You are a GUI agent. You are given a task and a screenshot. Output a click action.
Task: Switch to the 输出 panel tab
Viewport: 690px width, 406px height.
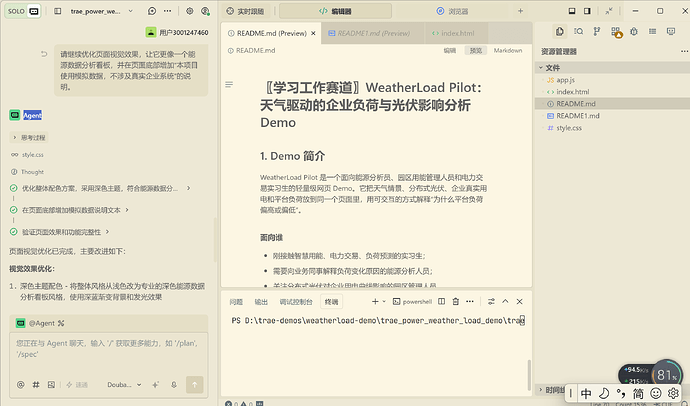click(x=261, y=302)
